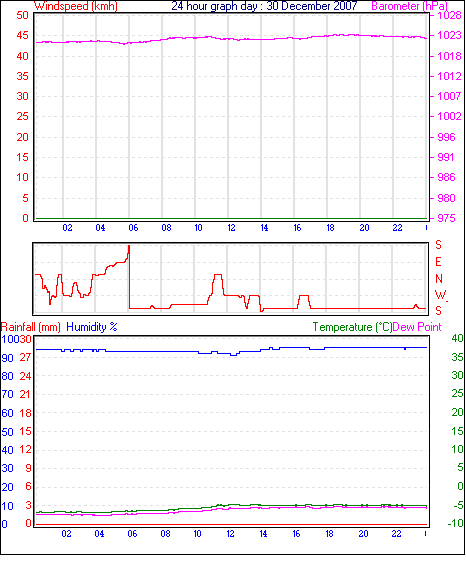Click the E wind direction label

coord(438,262)
